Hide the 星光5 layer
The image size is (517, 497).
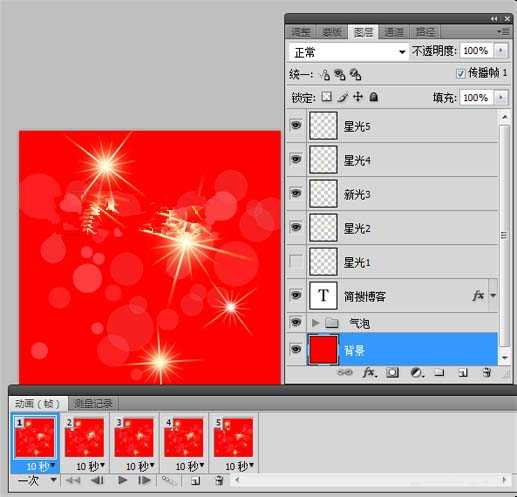(x=296, y=125)
